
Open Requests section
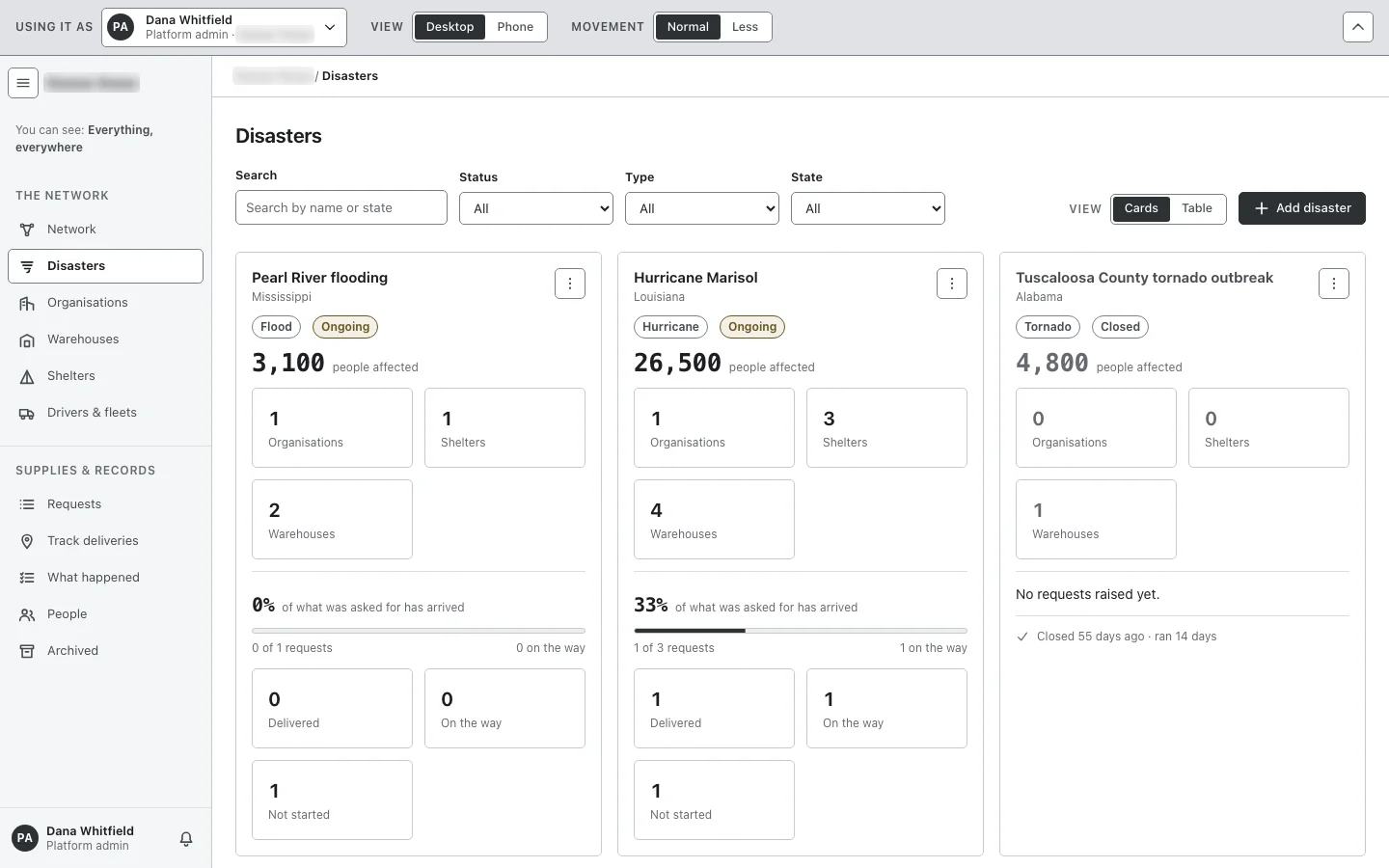105,504
